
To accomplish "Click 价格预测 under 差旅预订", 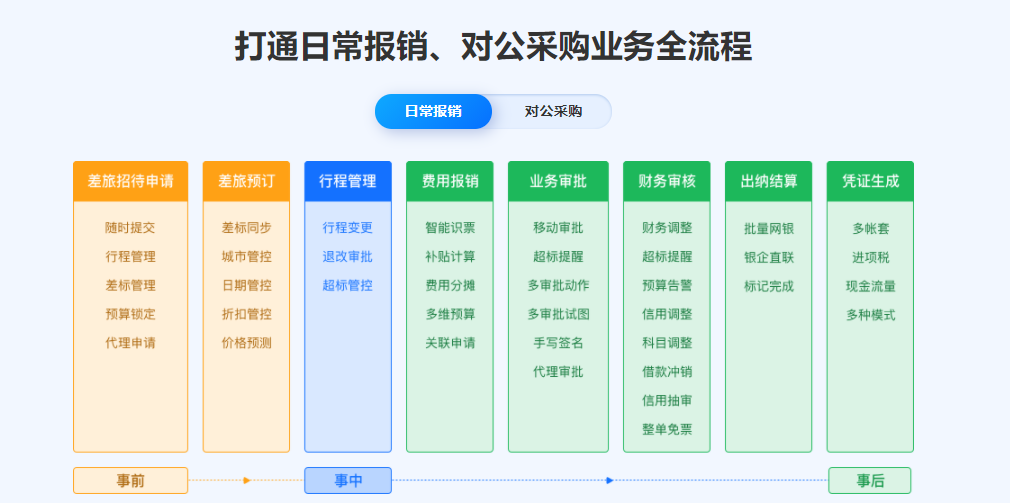I will tap(246, 343).
